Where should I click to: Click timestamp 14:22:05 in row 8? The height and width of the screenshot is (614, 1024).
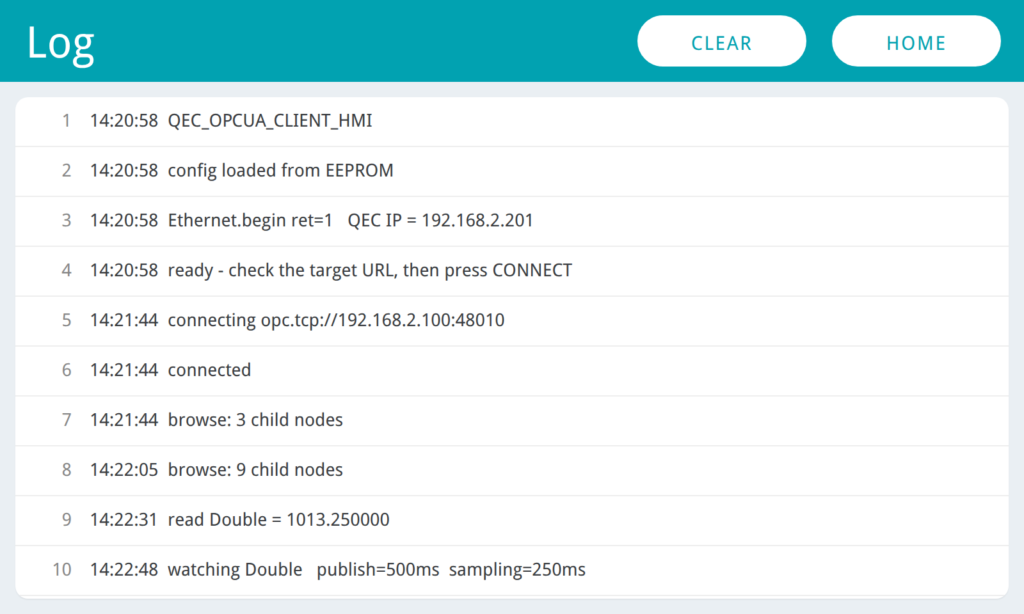coord(124,470)
